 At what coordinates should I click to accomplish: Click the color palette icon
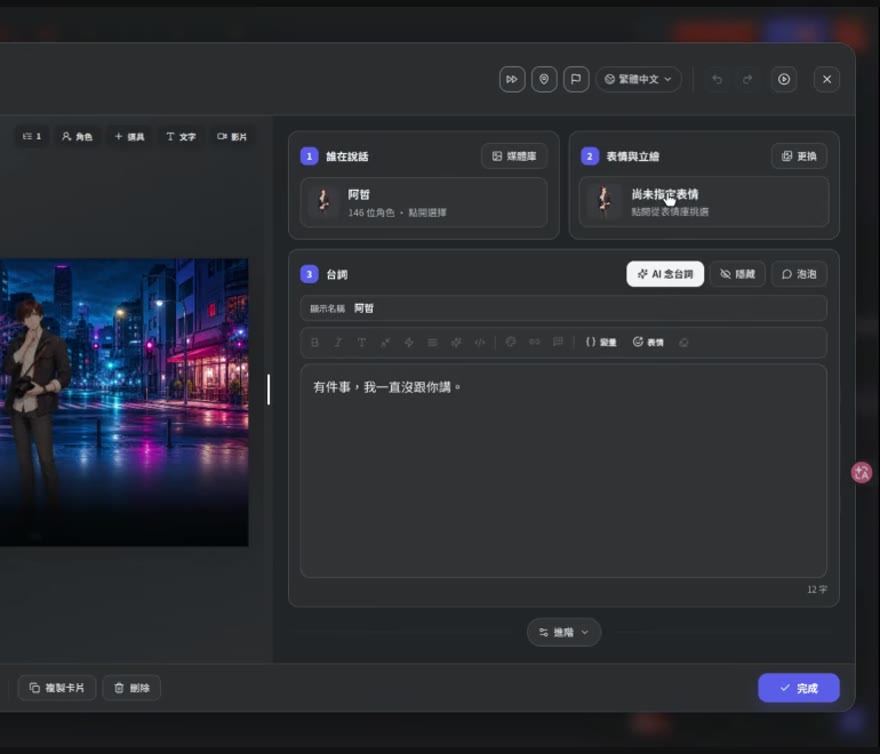[x=511, y=342]
